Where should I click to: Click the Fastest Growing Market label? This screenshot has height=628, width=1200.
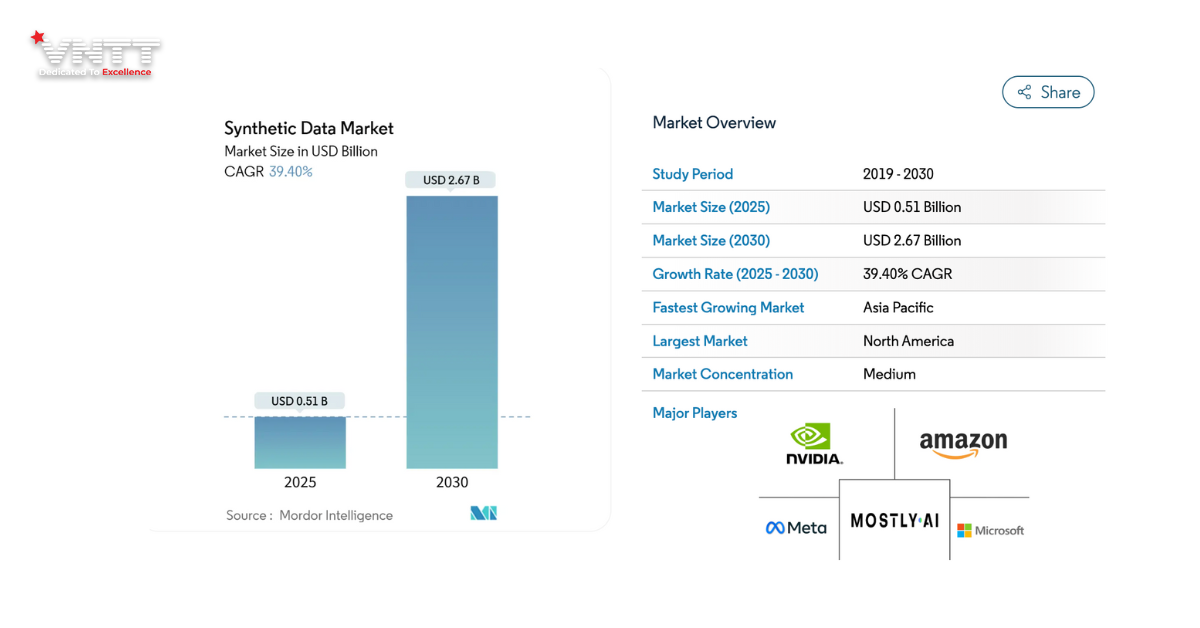coord(728,307)
